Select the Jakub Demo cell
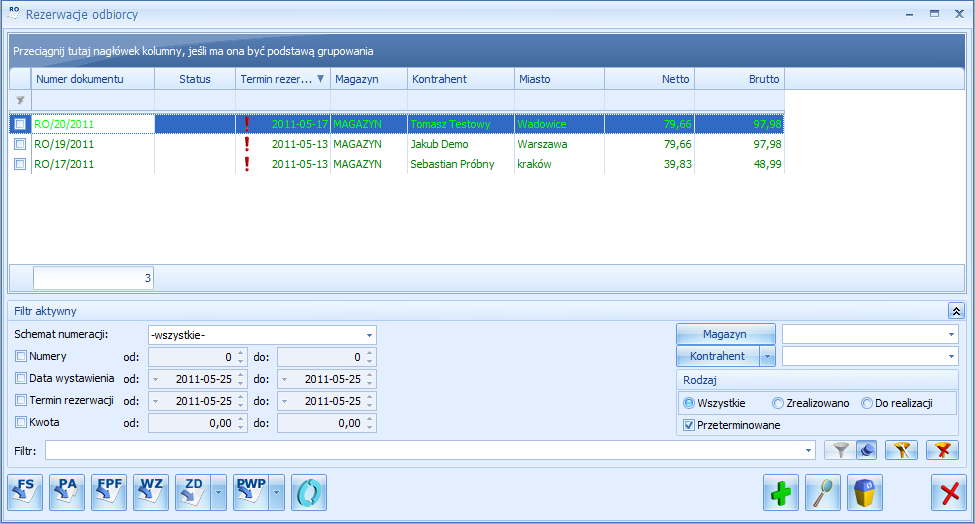 tap(461, 144)
